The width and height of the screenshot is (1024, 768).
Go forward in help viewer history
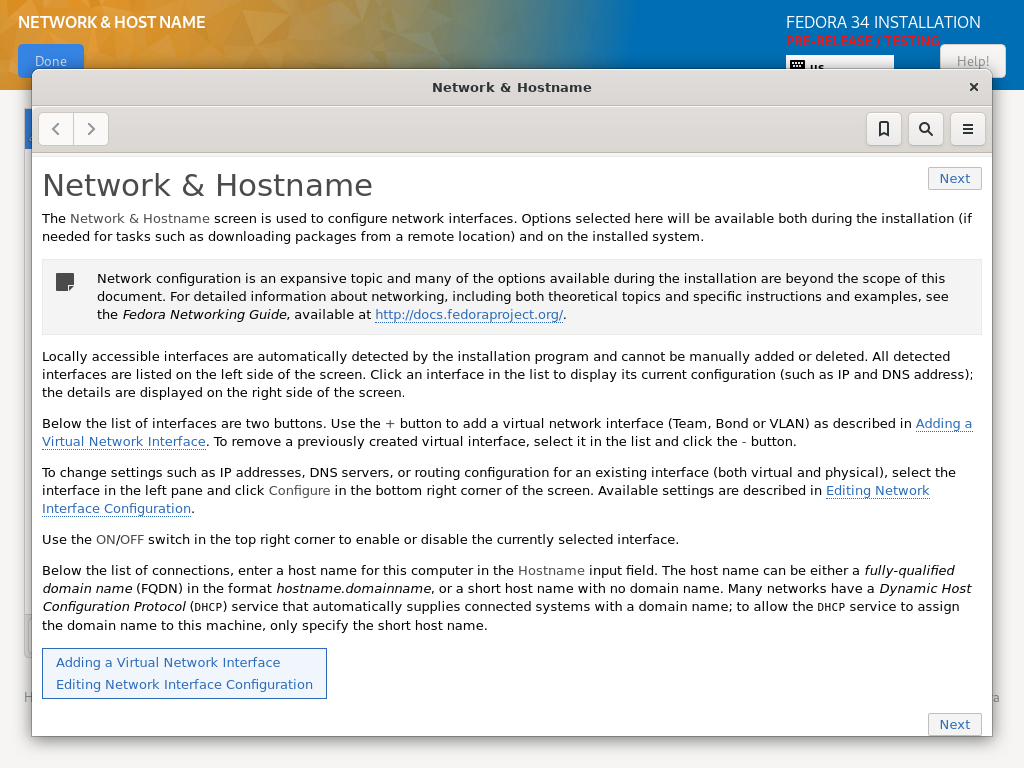[x=91, y=129]
